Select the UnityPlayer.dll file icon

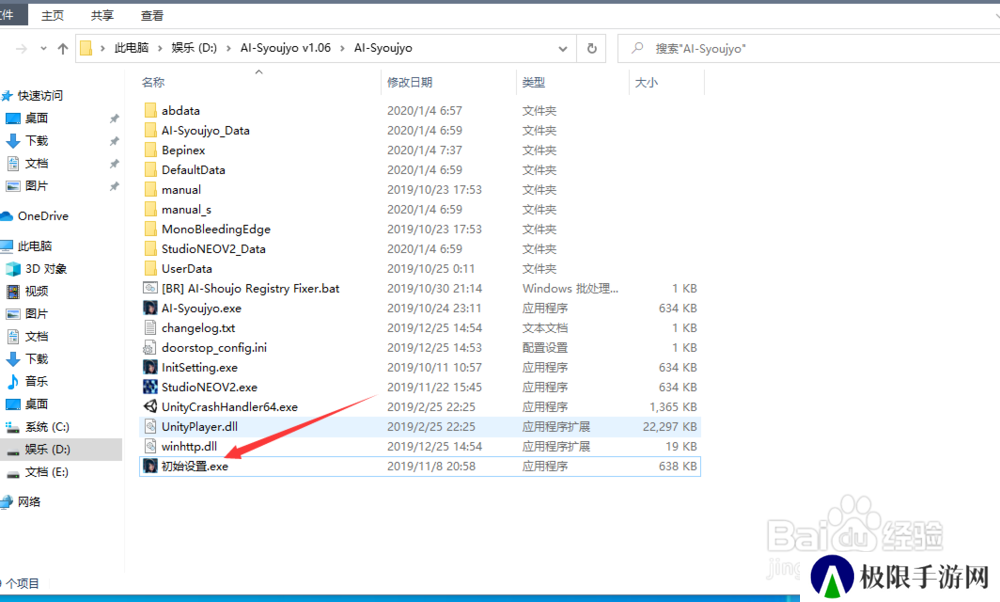coord(151,427)
